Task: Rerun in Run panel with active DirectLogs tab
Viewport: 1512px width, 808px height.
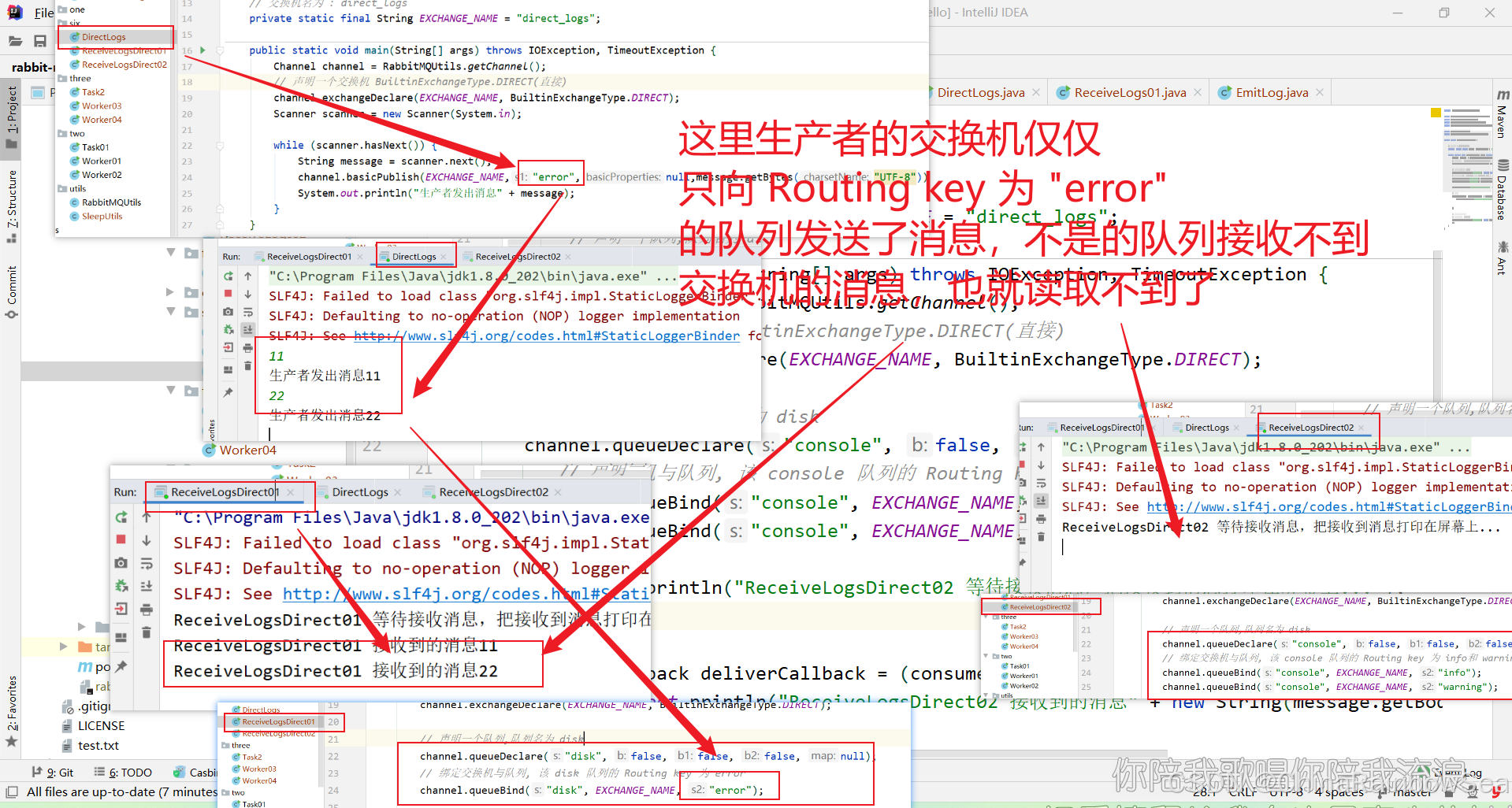Action: [x=228, y=276]
